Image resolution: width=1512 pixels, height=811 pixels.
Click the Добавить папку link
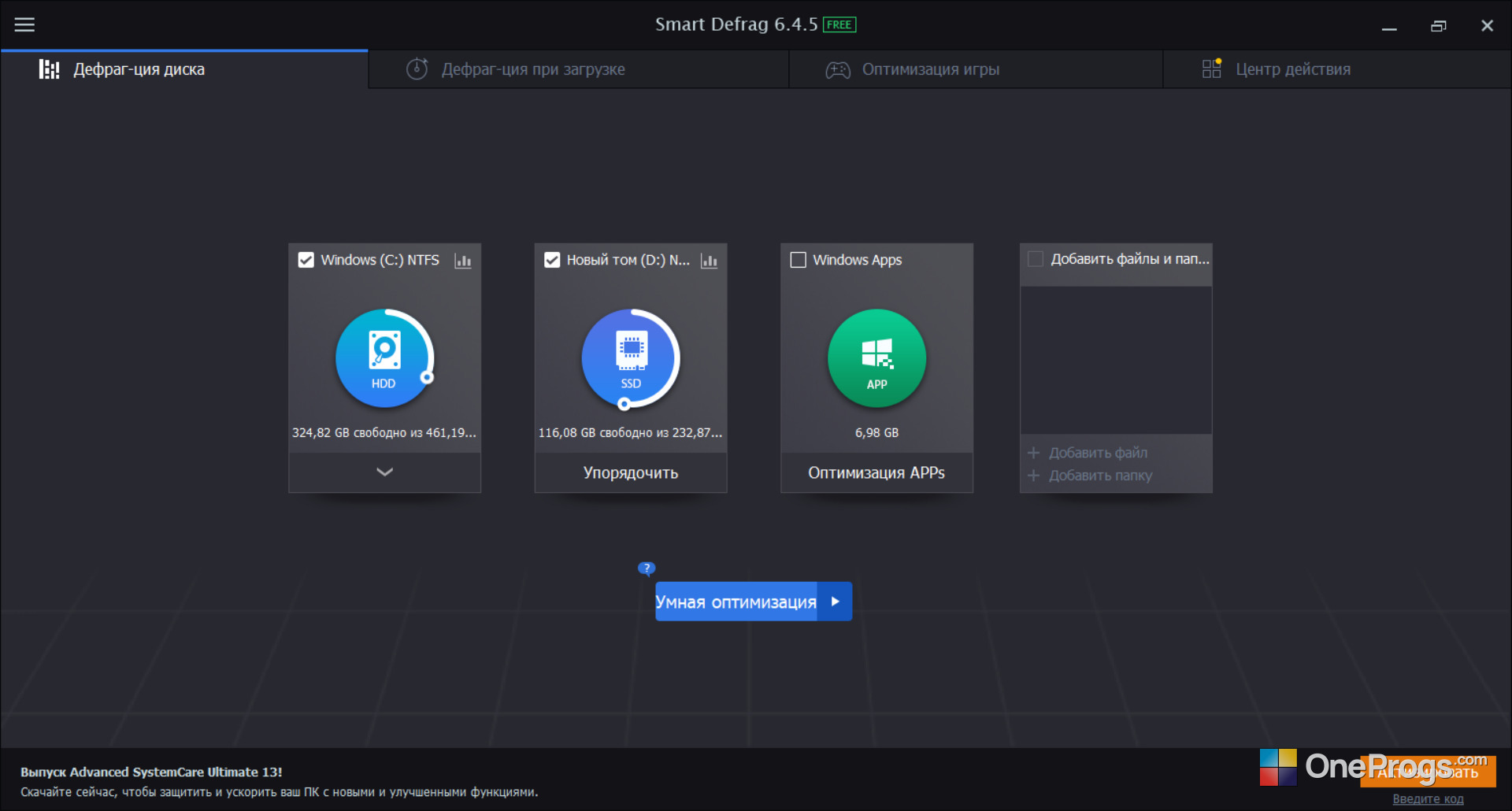pos(1100,476)
